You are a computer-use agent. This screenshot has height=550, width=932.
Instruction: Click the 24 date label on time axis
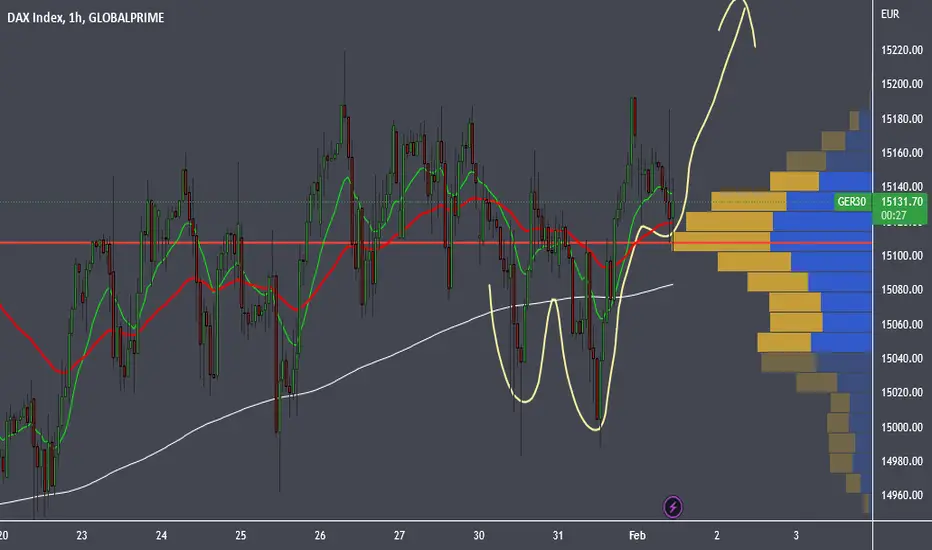[x=161, y=535]
